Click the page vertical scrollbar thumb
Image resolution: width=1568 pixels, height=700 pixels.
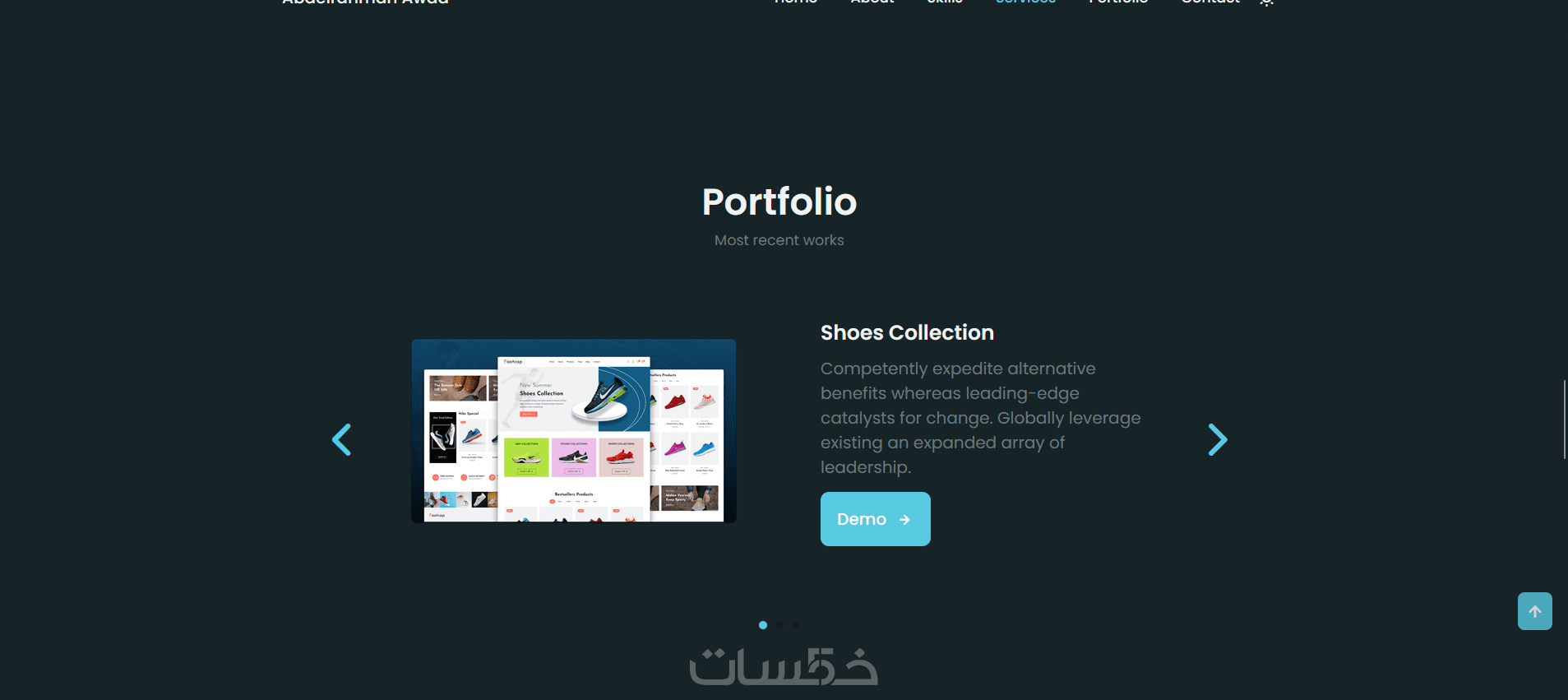click(1564, 419)
